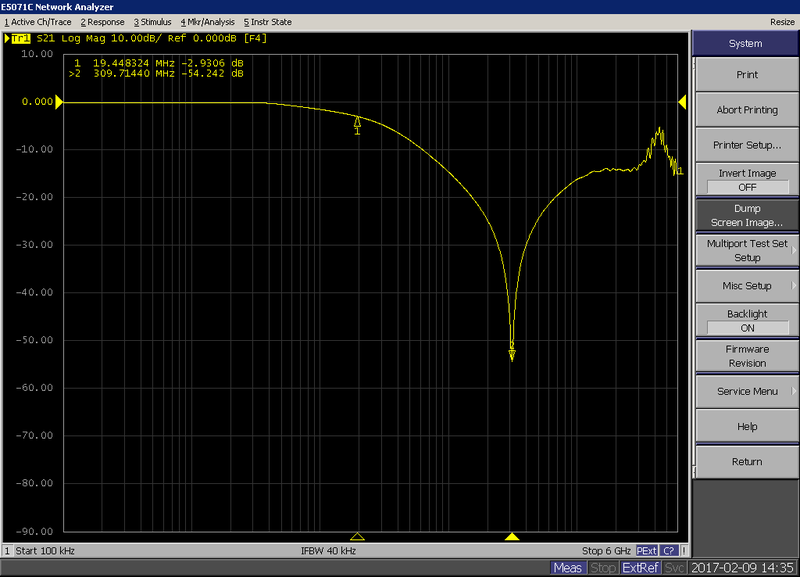Toggle the Stop measurement state indicator
This screenshot has height=577, width=800.
coord(602,567)
